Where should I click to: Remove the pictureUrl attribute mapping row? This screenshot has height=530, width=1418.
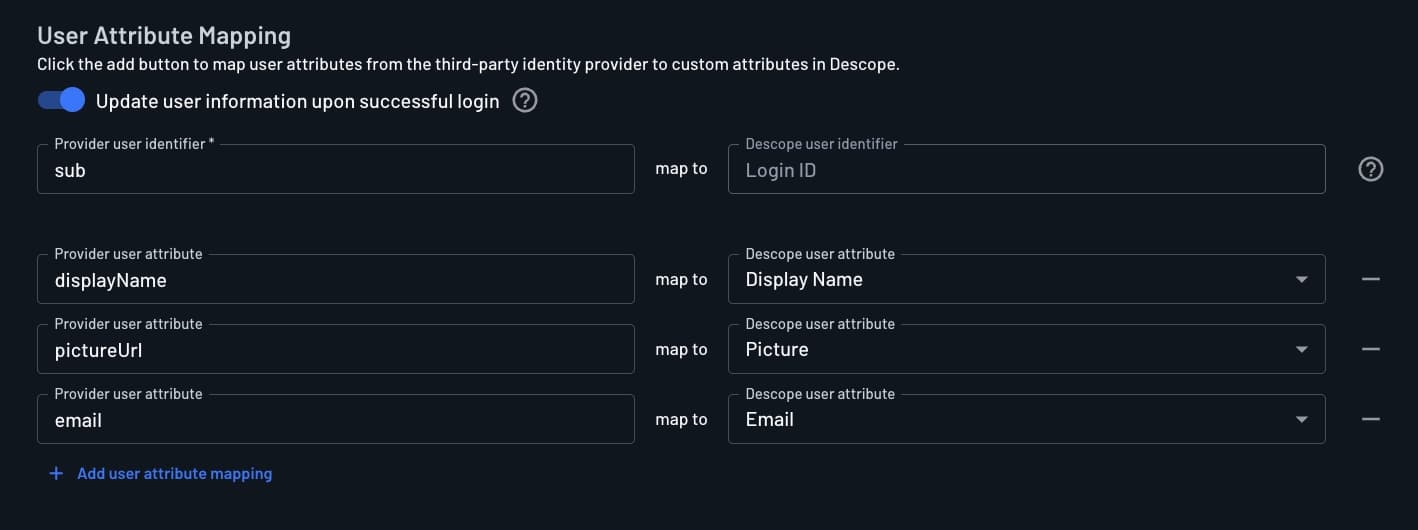coord(1370,349)
